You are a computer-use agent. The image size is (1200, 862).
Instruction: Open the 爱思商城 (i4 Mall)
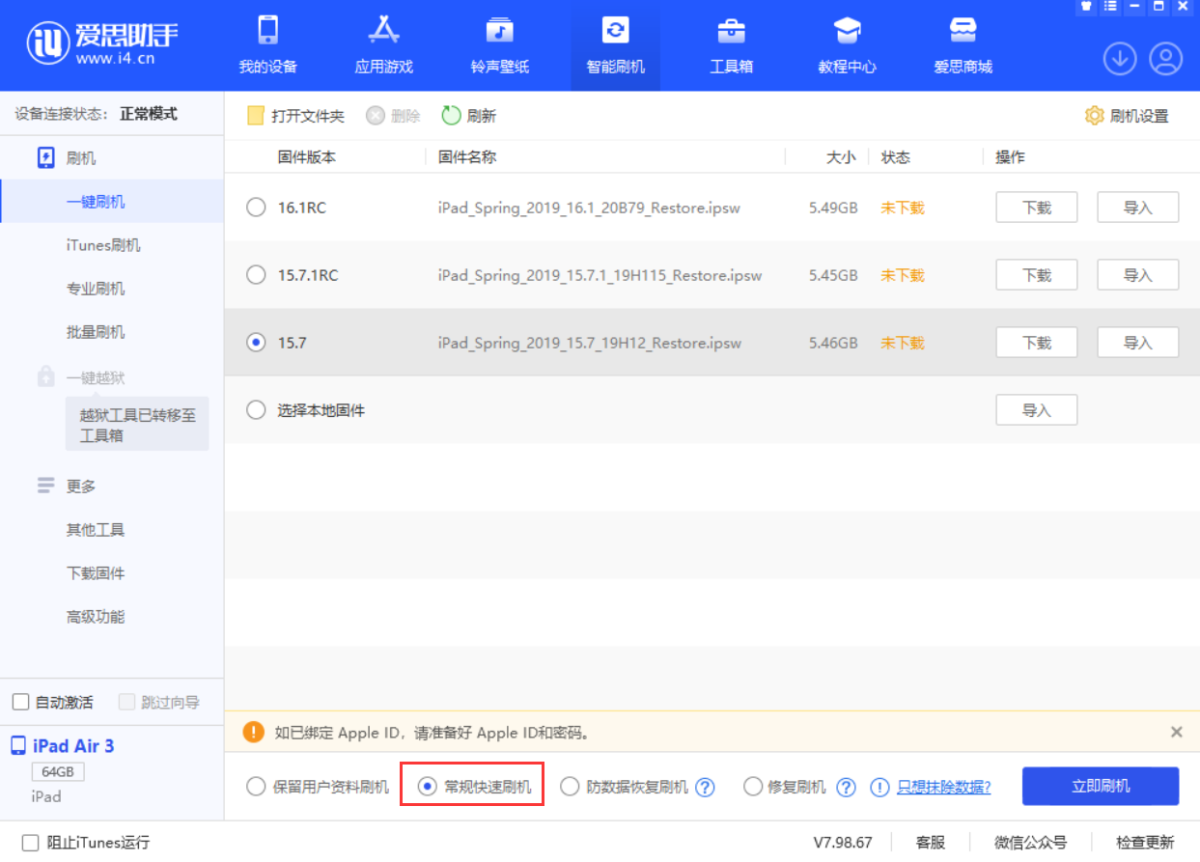(962, 45)
